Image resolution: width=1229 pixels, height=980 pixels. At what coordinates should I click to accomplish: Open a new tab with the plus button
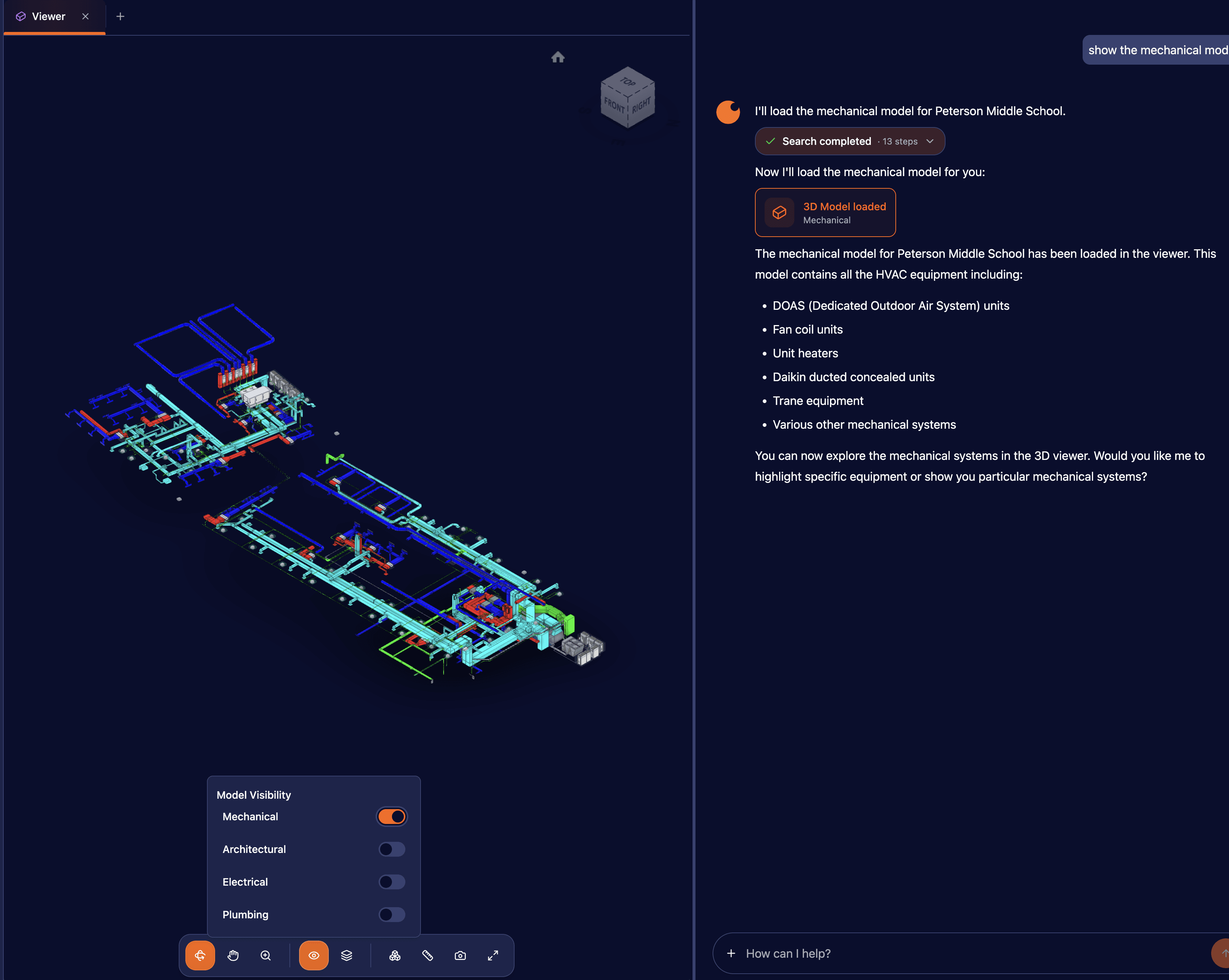tap(120, 16)
